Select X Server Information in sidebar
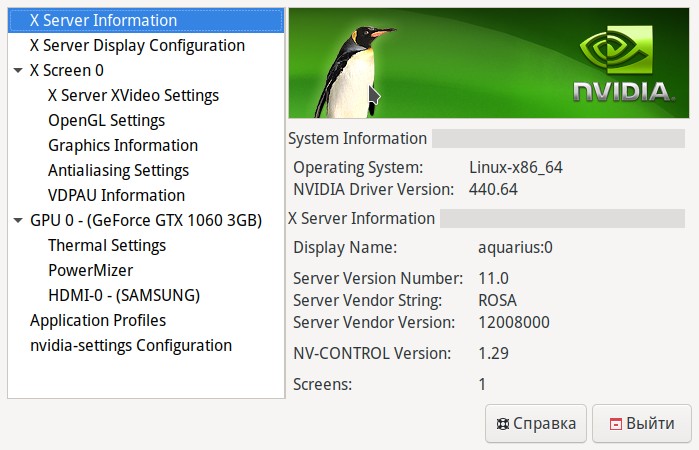699x450 pixels. coord(103,20)
